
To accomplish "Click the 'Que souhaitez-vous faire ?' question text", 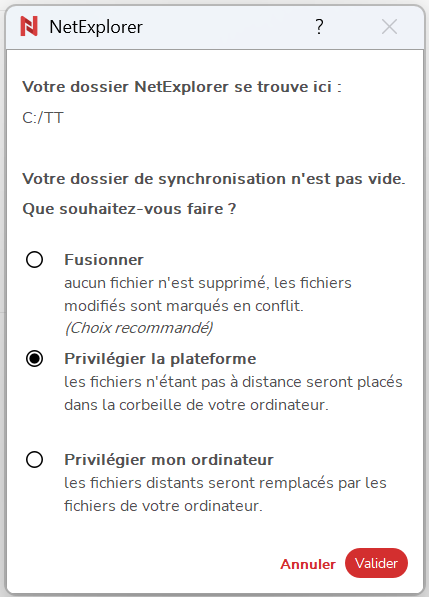I will click(129, 209).
